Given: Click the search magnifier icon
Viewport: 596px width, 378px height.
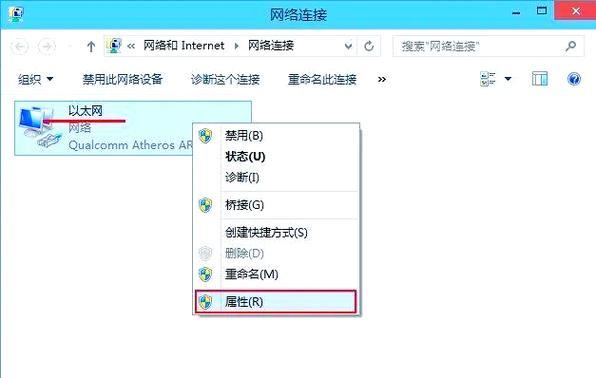Looking at the screenshot, I should tap(570, 46).
